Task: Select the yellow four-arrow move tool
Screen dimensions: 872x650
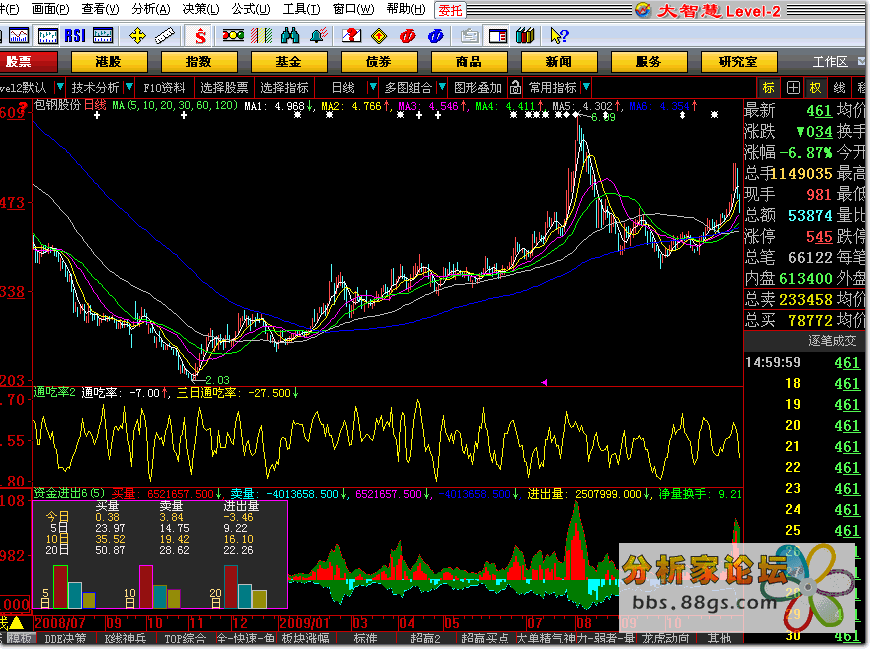Action: [137, 36]
